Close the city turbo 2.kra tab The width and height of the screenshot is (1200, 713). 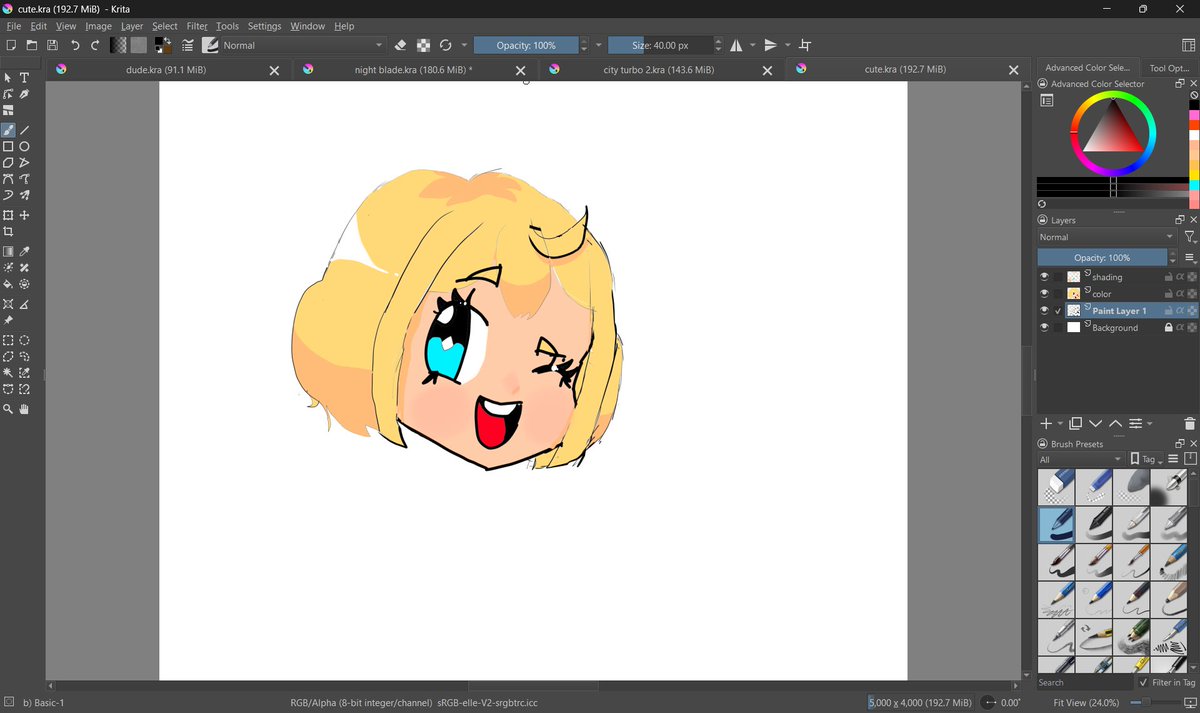[768, 70]
